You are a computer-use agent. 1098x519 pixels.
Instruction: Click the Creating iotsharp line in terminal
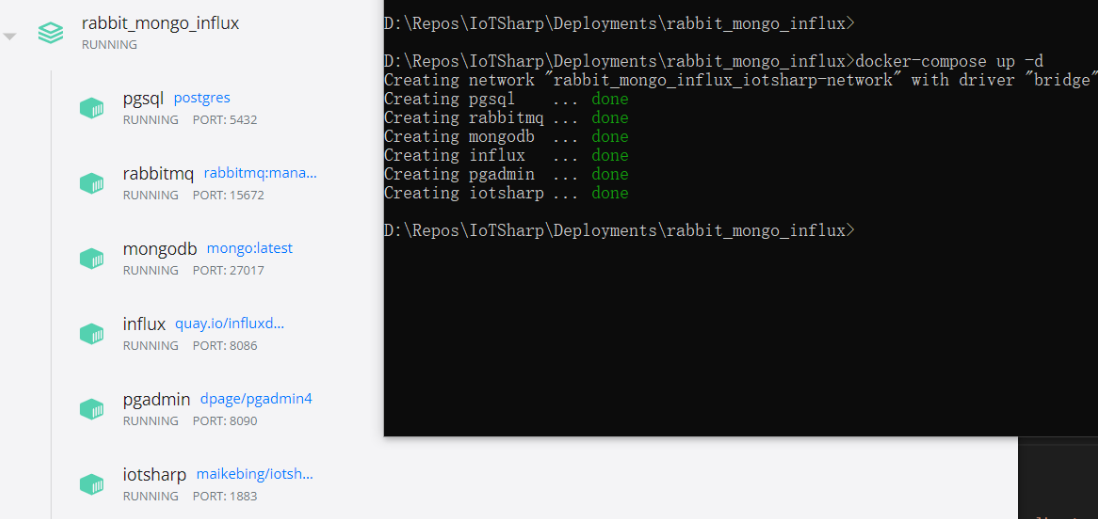point(506,193)
